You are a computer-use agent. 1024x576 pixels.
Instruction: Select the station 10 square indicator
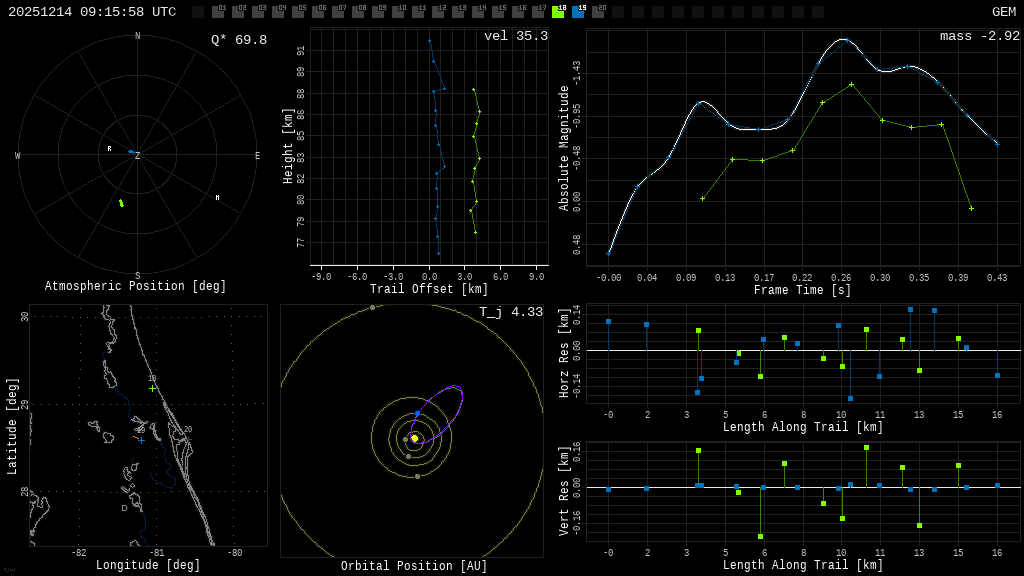point(398,12)
